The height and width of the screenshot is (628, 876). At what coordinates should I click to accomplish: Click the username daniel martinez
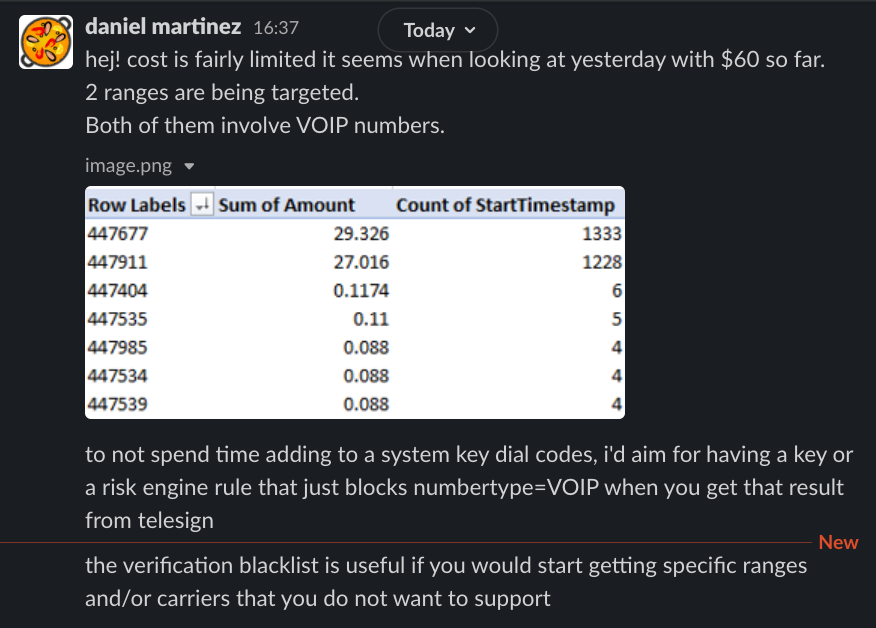(x=162, y=26)
